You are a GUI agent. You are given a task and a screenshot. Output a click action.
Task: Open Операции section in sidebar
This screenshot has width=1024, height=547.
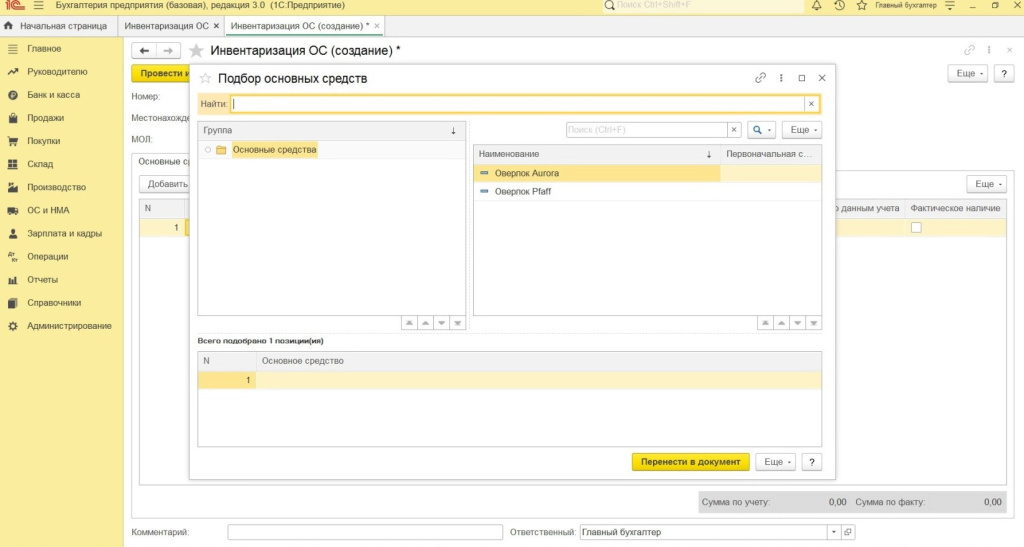pos(47,257)
